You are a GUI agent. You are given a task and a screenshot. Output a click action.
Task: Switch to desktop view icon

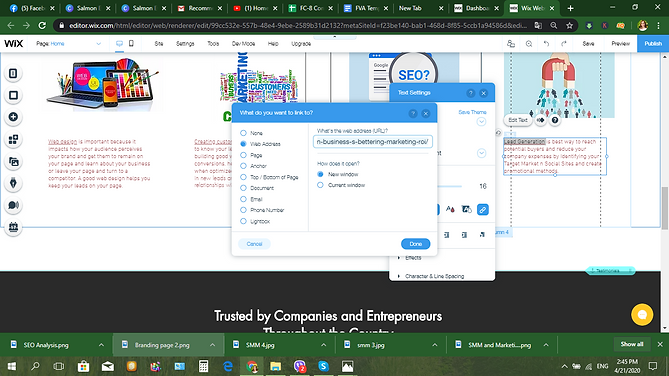click(x=119, y=44)
